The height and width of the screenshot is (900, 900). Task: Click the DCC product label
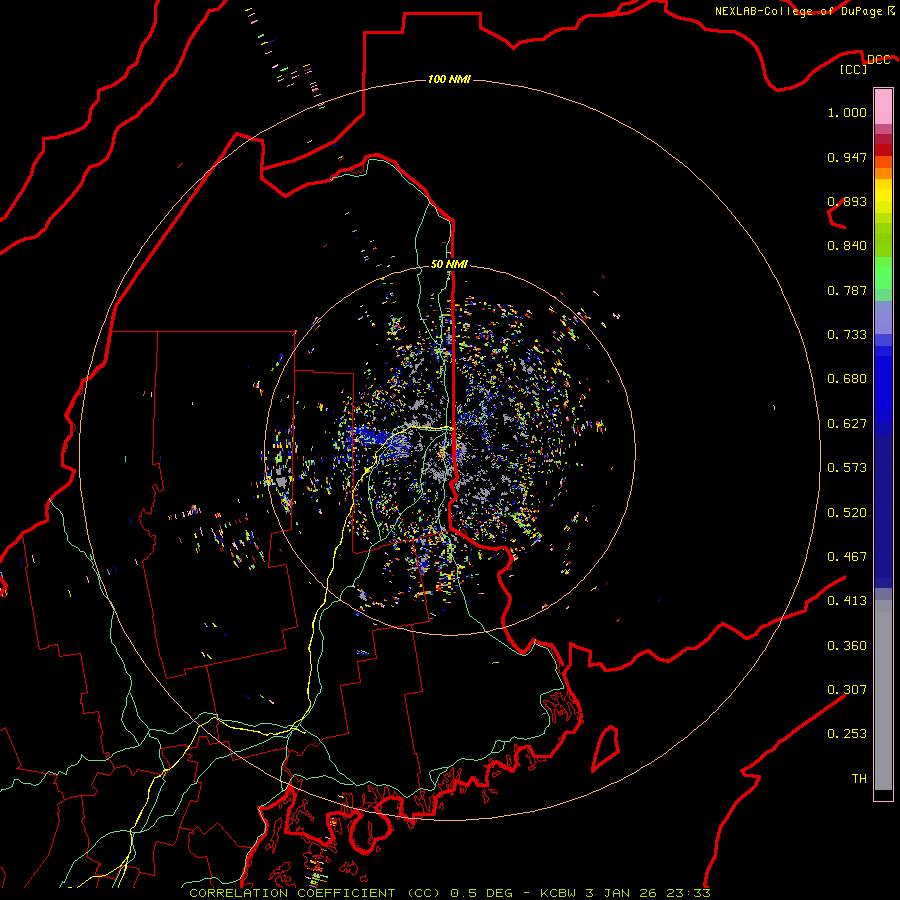[878, 60]
